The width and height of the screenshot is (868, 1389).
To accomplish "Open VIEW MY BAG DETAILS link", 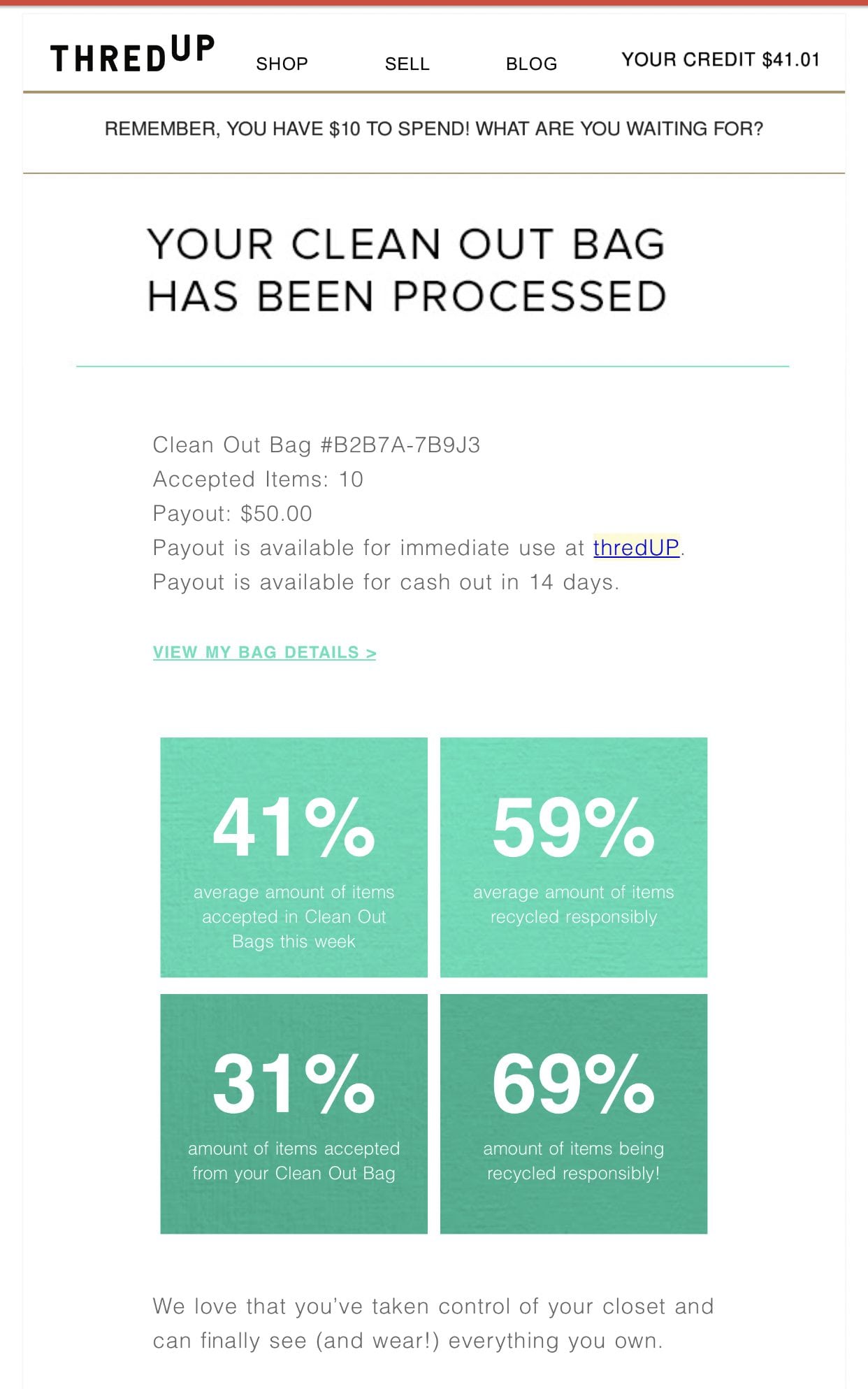I will click(x=264, y=652).
